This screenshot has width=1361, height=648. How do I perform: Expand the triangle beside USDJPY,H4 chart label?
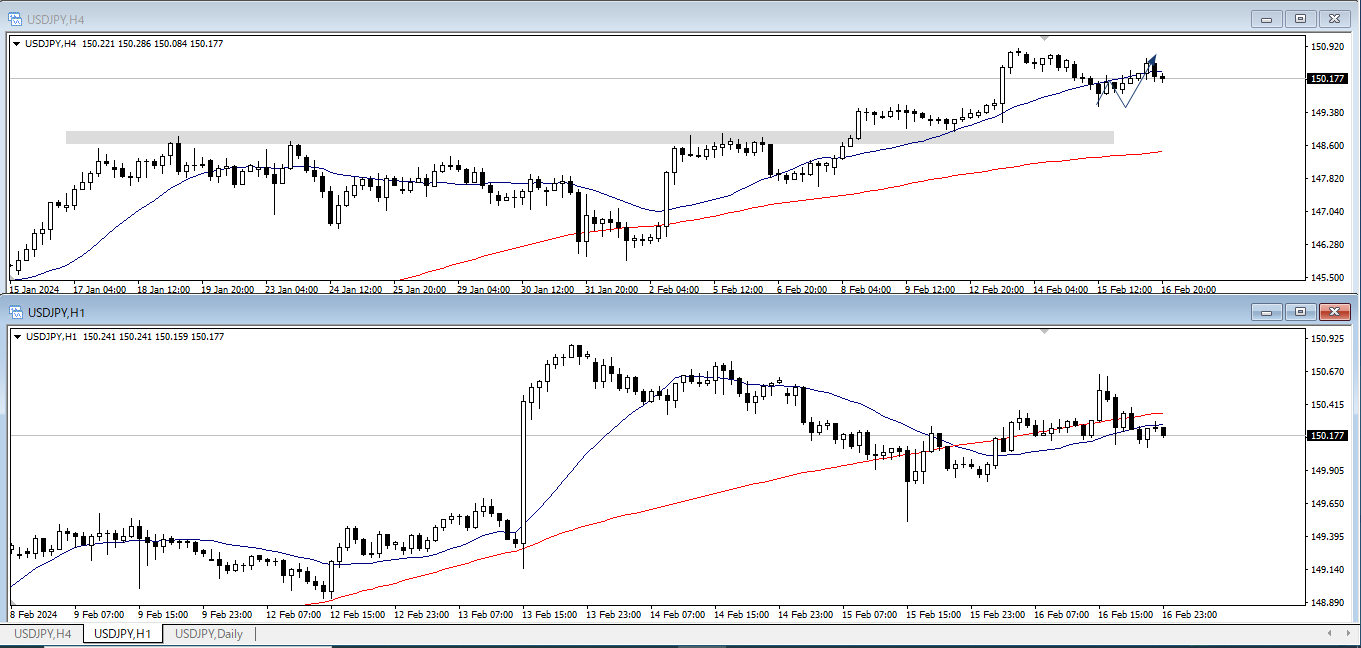[17, 44]
